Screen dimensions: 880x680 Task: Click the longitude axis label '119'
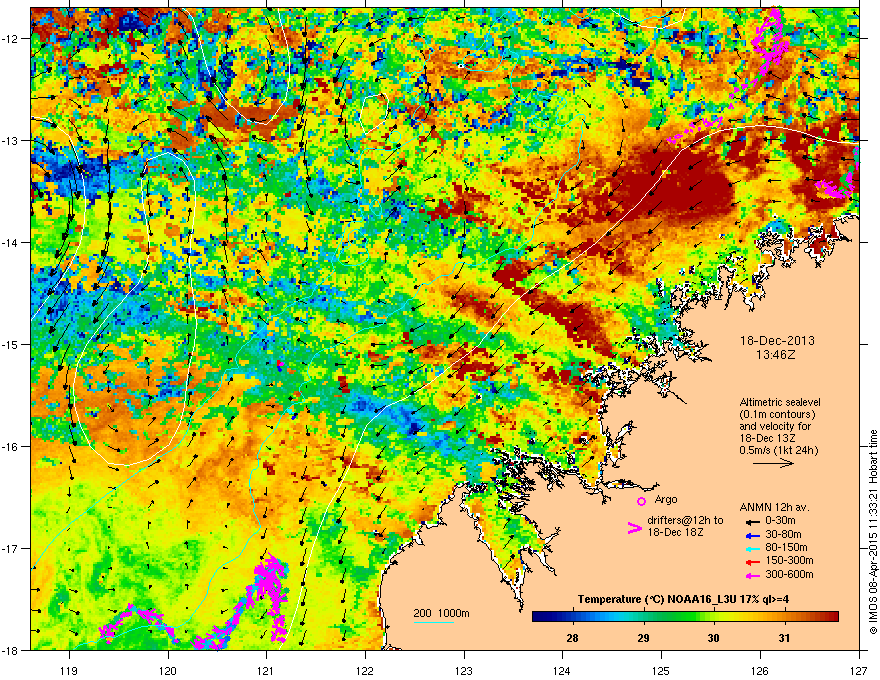(x=70, y=670)
